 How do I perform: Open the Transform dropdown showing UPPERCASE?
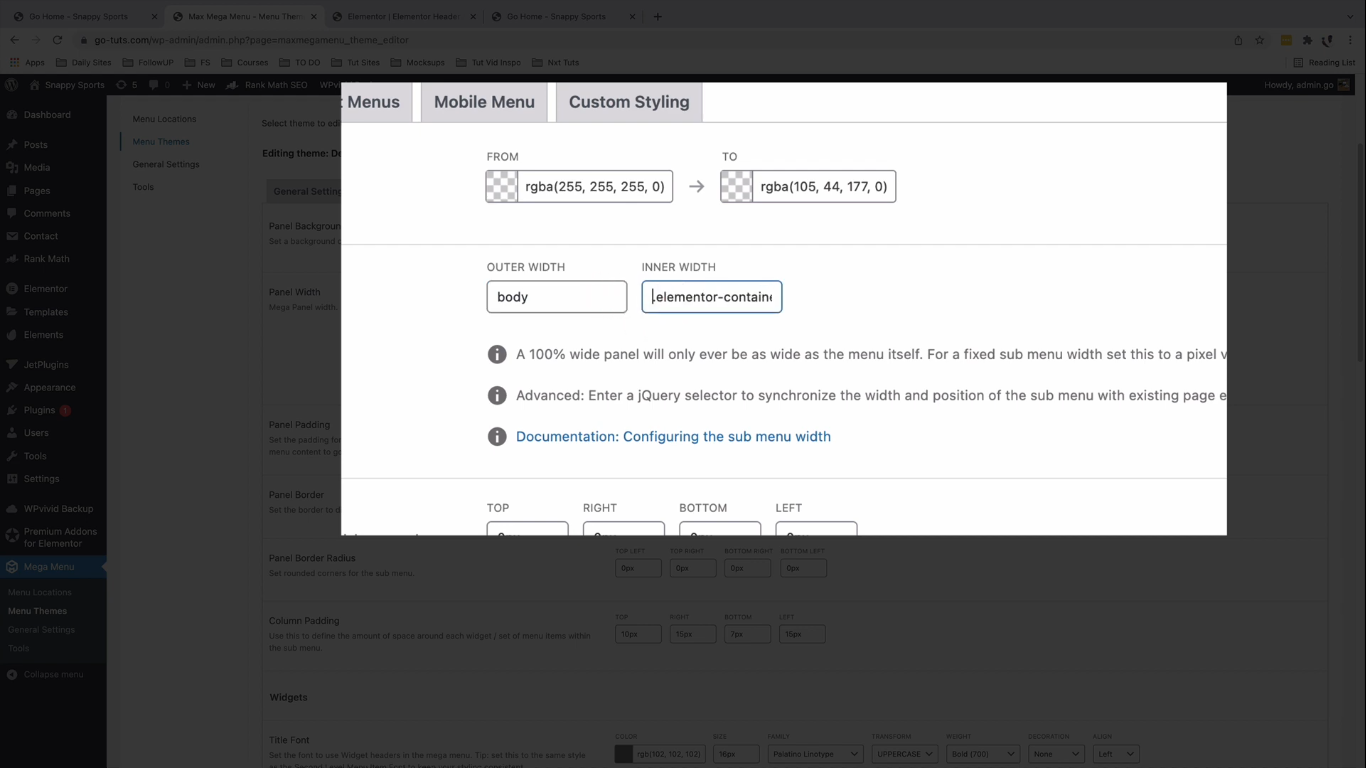click(904, 754)
